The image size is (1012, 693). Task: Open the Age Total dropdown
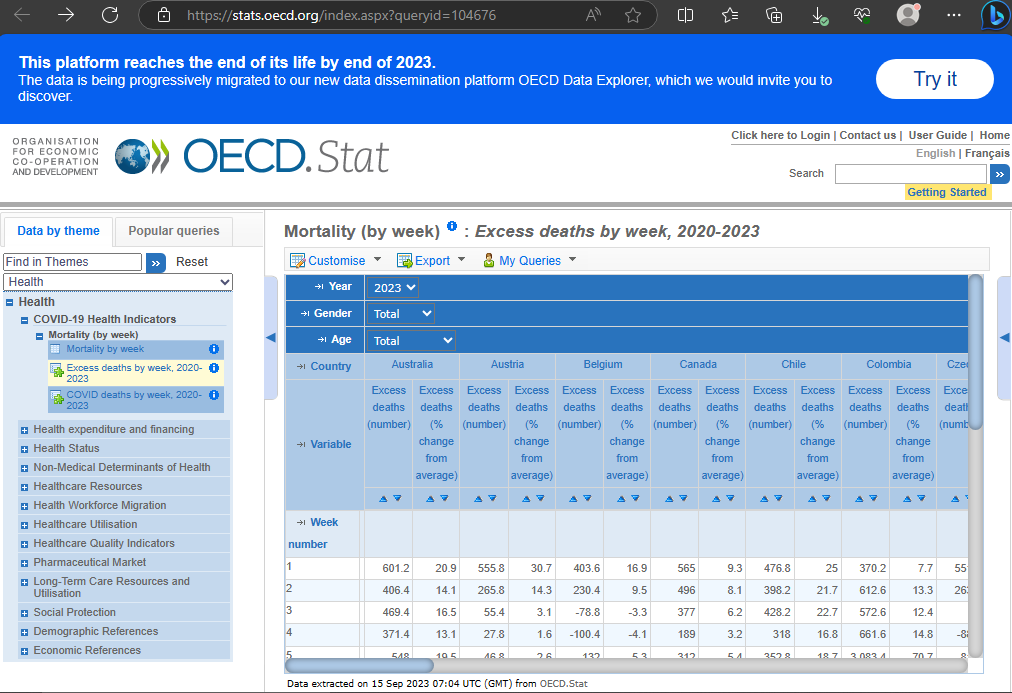click(x=411, y=341)
